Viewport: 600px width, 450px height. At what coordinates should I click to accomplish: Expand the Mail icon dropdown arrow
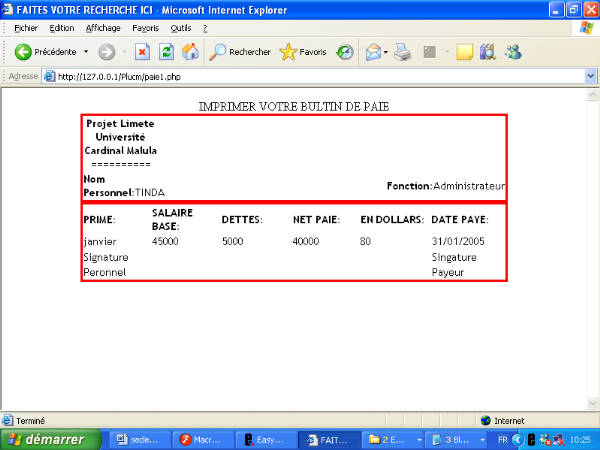click(x=386, y=52)
